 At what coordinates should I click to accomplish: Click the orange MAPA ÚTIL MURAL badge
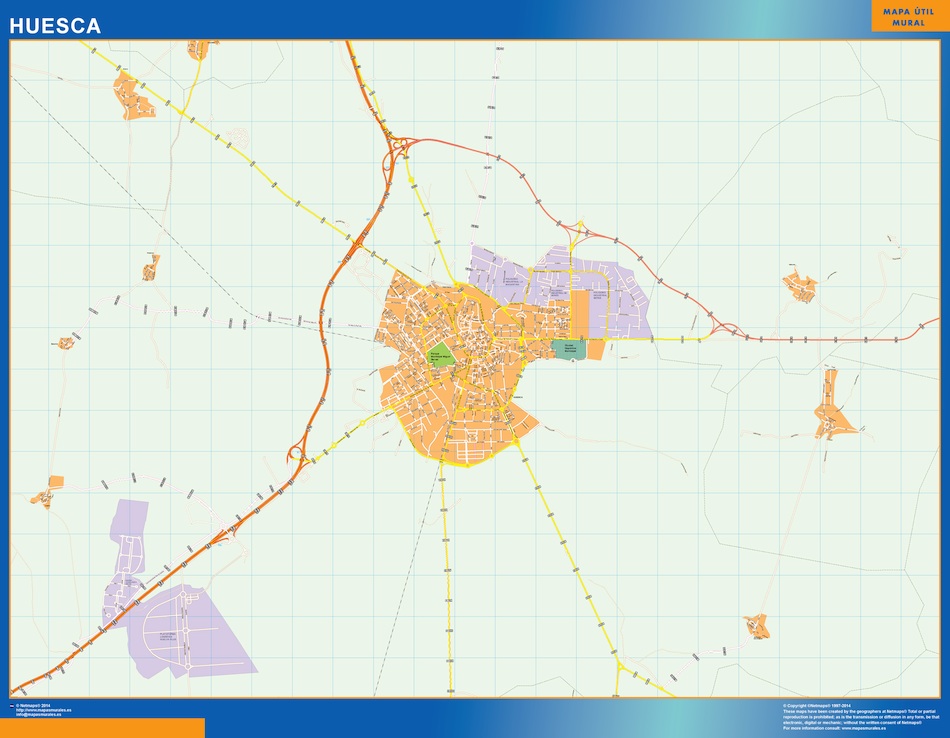pos(908,16)
